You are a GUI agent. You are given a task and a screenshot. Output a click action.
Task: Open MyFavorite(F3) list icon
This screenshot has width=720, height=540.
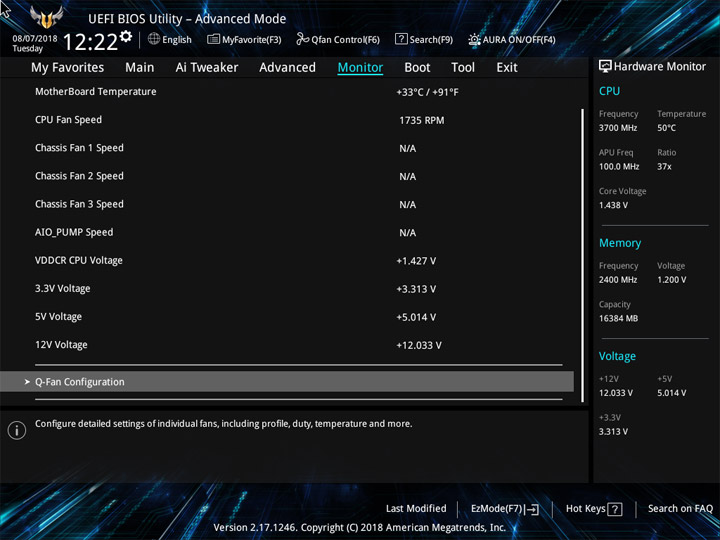213,39
